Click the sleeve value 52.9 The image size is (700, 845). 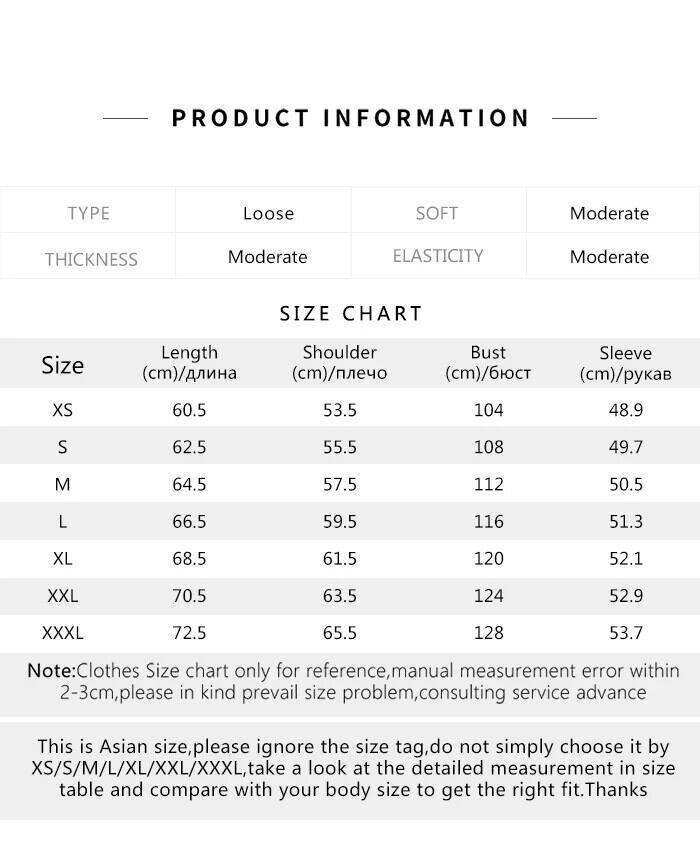click(x=625, y=596)
